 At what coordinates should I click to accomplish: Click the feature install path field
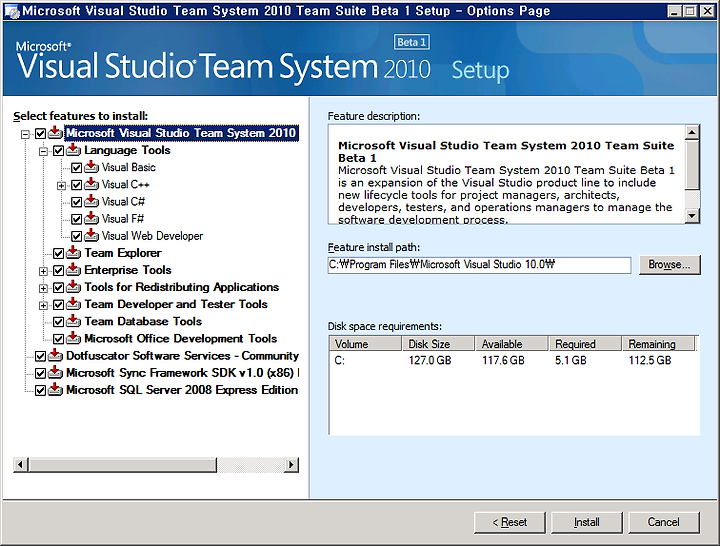click(x=479, y=265)
